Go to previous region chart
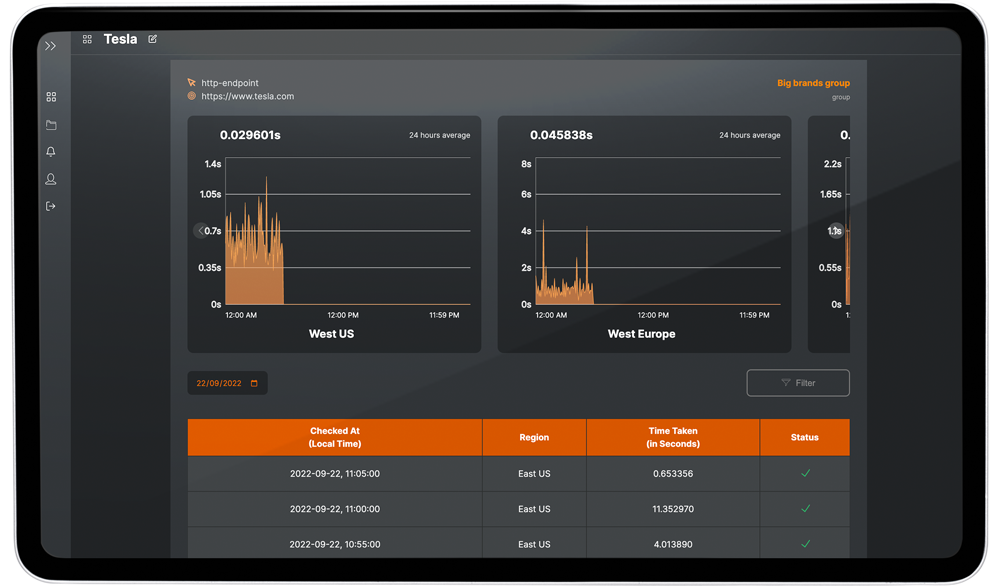The image size is (1000, 586). [x=200, y=231]
